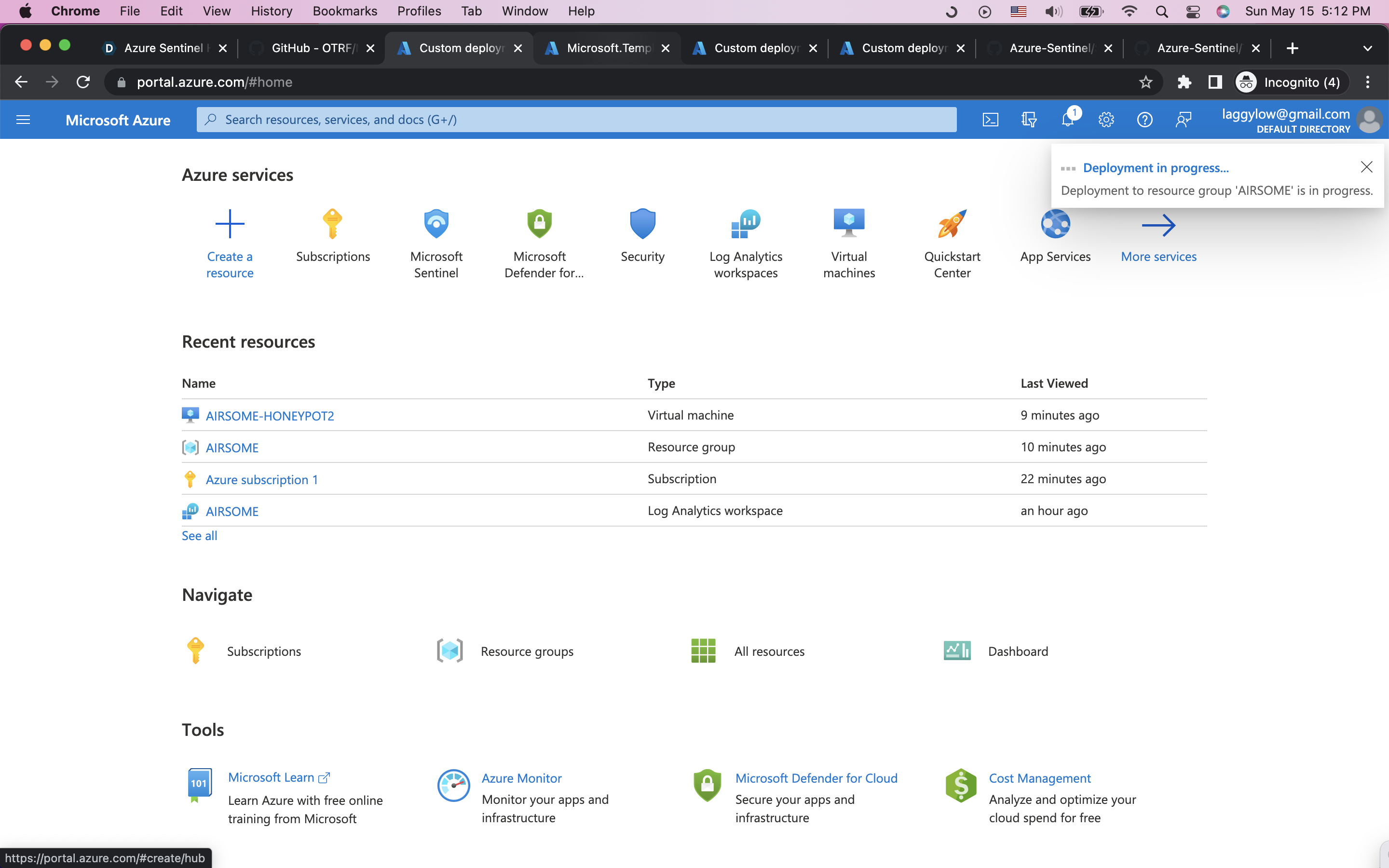Click the Help question mark icon
Screen dimensions: 1389x868
pyautogui.click(x=1144, y=120)
